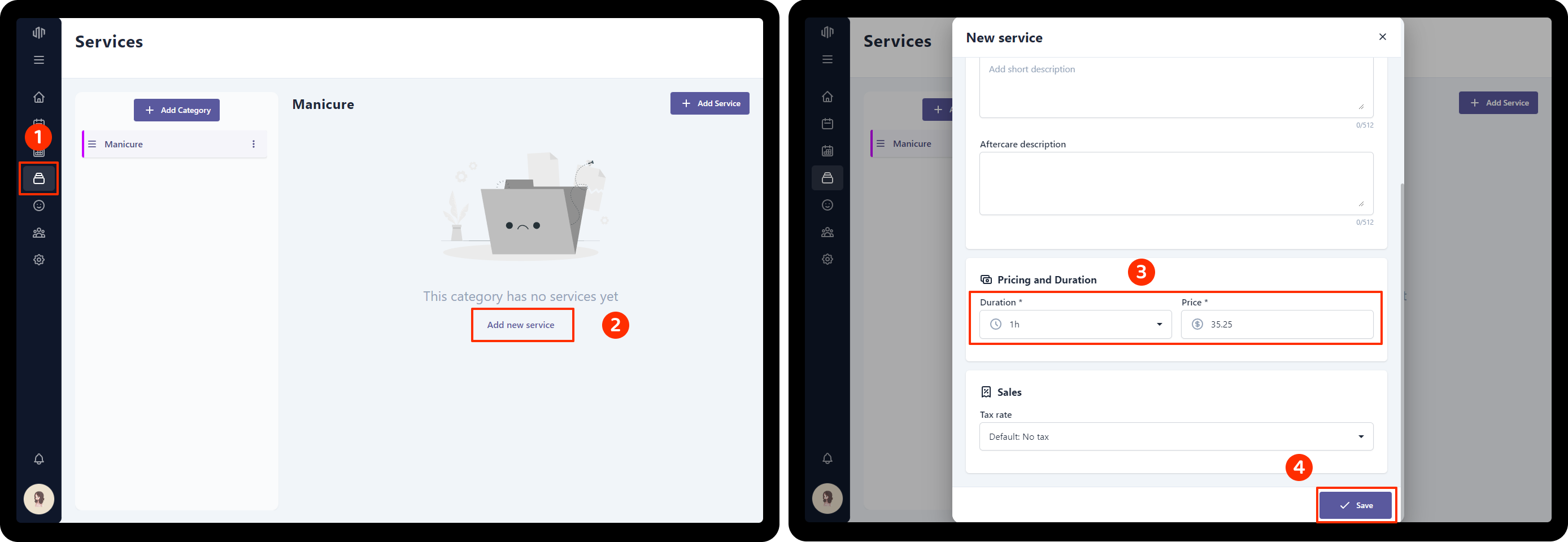Click dimmed Add Service button behind dialog
The height and width of the screenshot is (542, 1568).
point(1498,103)
